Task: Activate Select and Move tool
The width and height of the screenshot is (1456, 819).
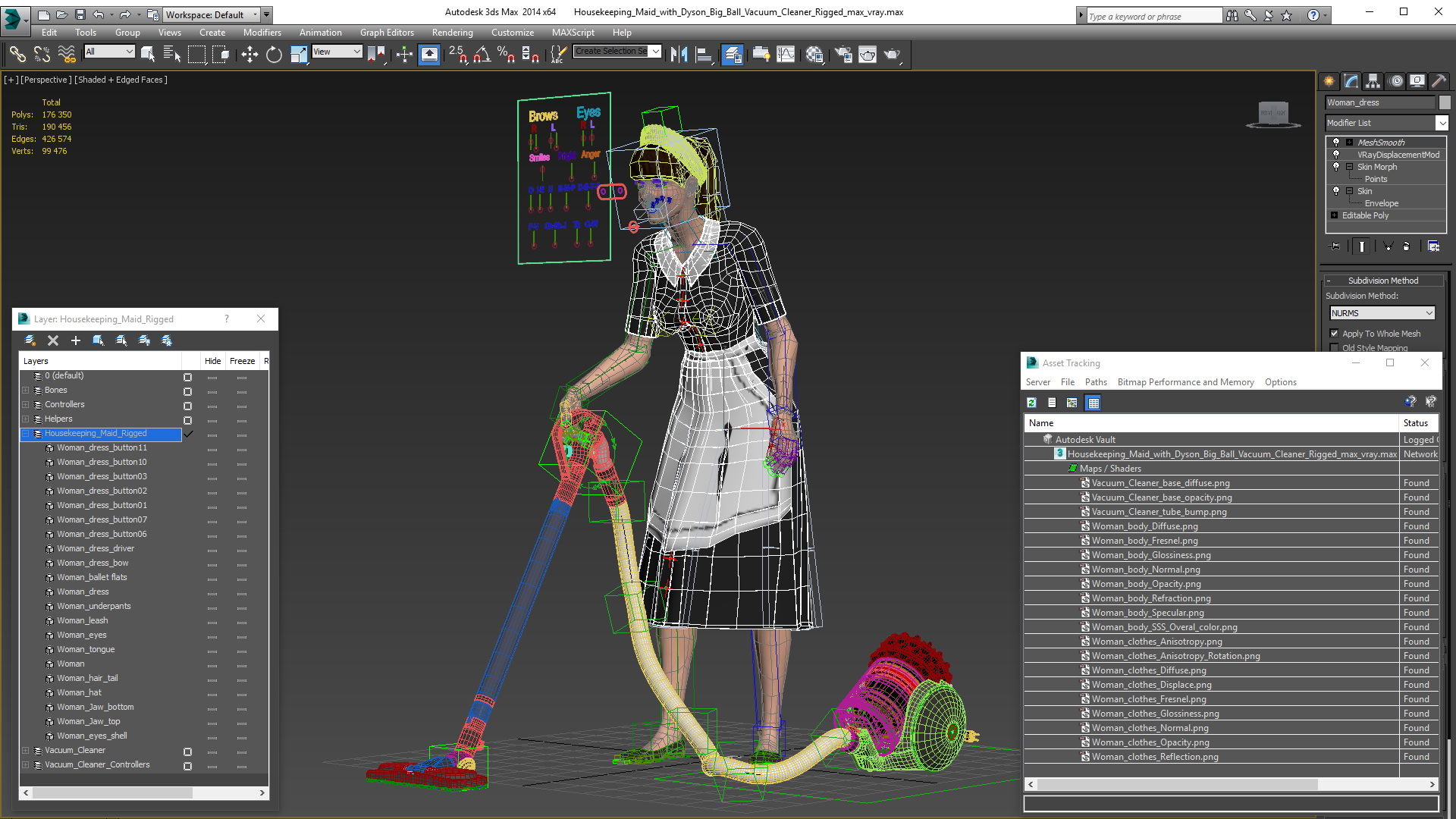Action: tap(249, 54)
